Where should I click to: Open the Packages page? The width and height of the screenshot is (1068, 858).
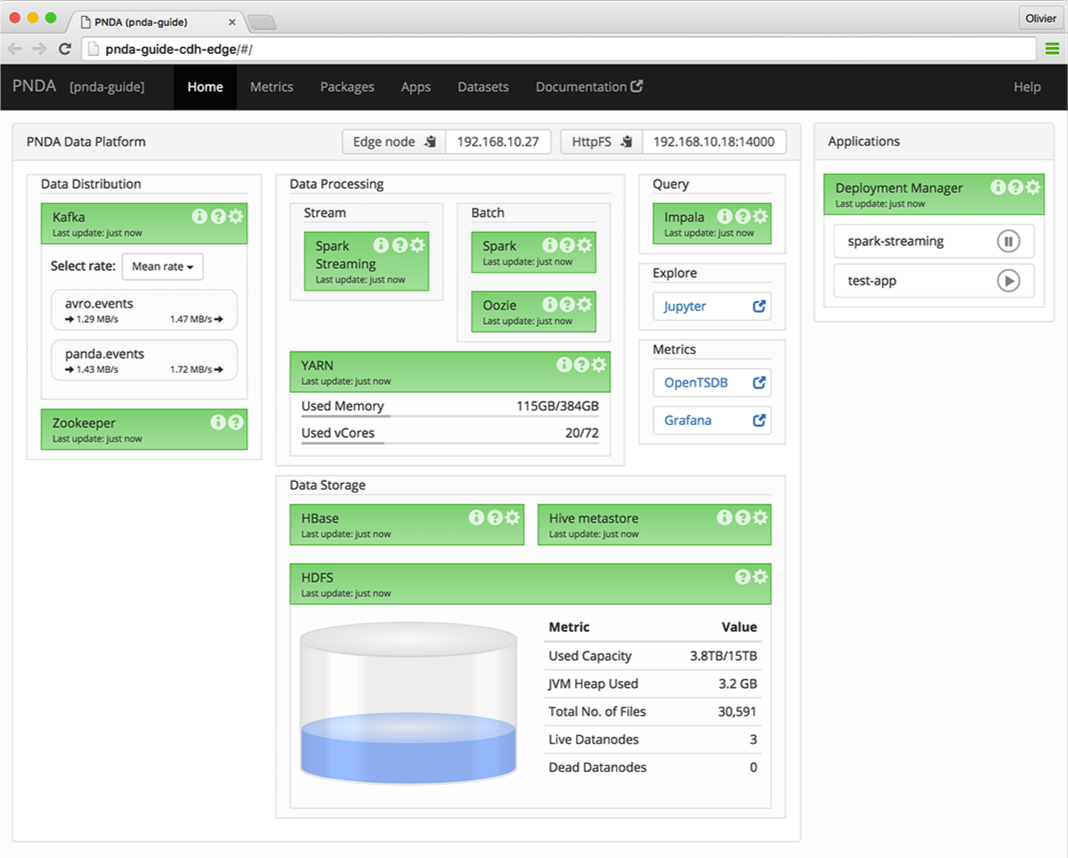[x=347, y=87]
